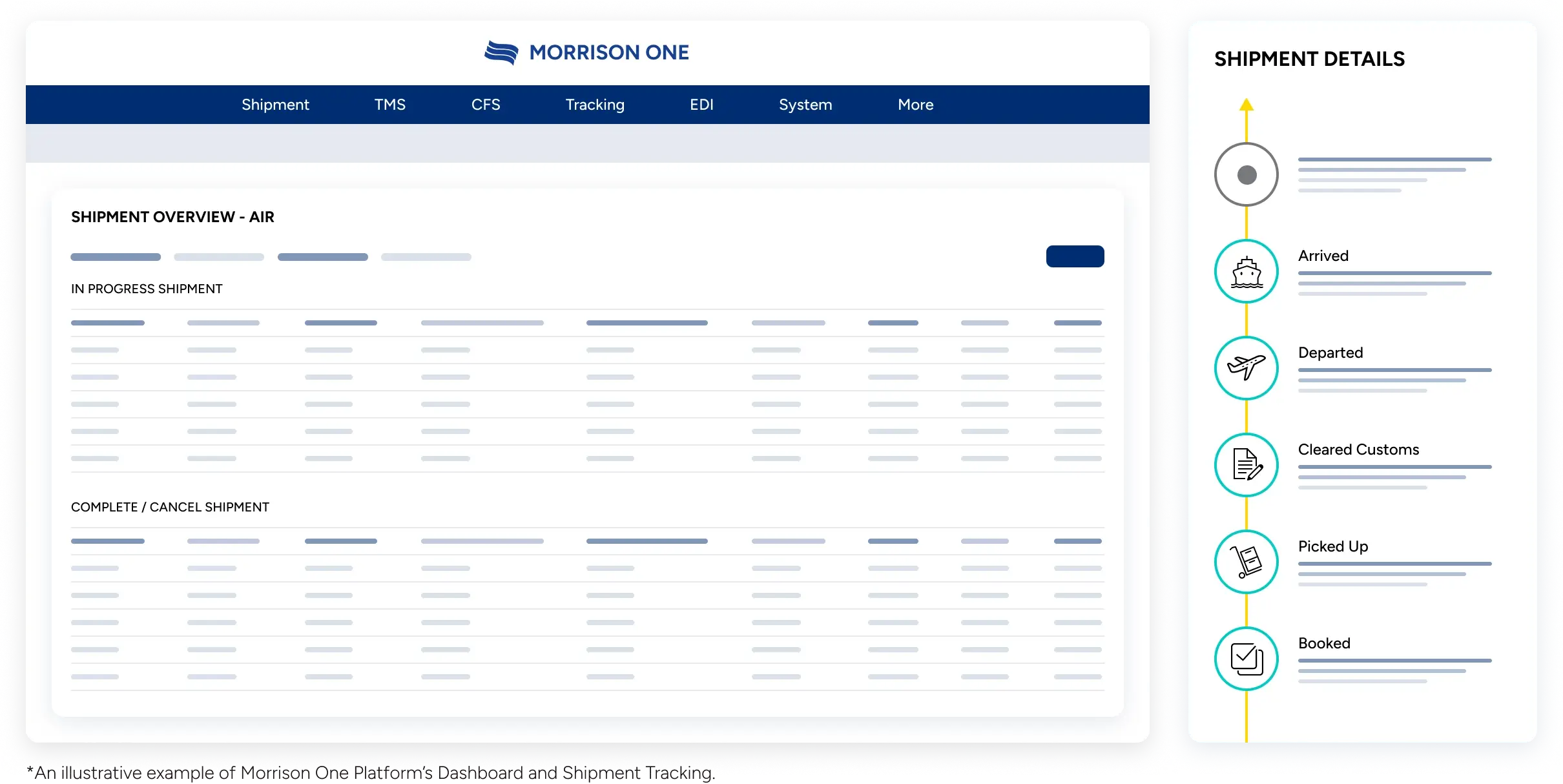The width and height of the screenshot is (1563, 784).
Task: Toggle visibility of shipment overview filters
Action: click(x=1075, y=256)
